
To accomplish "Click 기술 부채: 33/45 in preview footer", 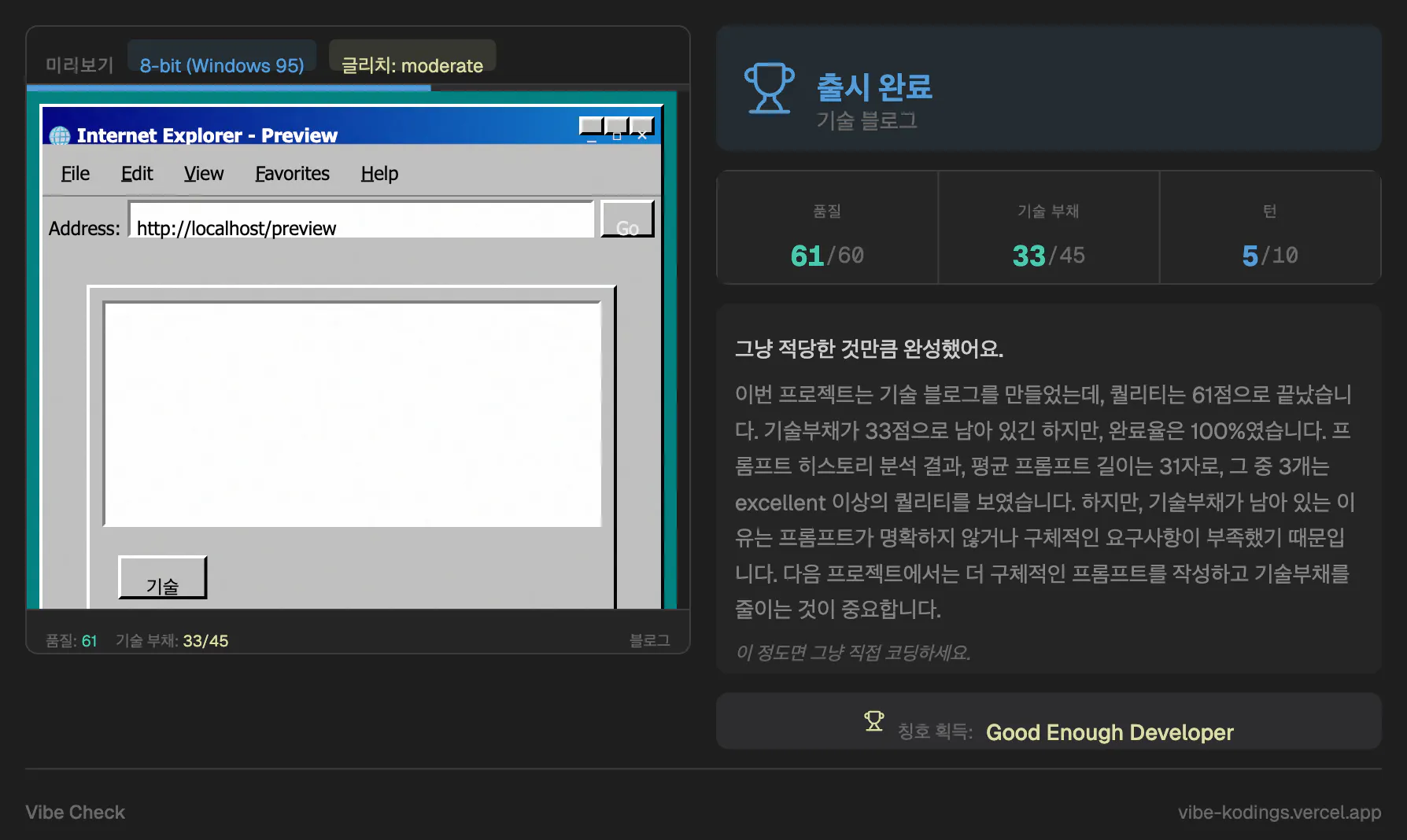I will click(172, 641).
